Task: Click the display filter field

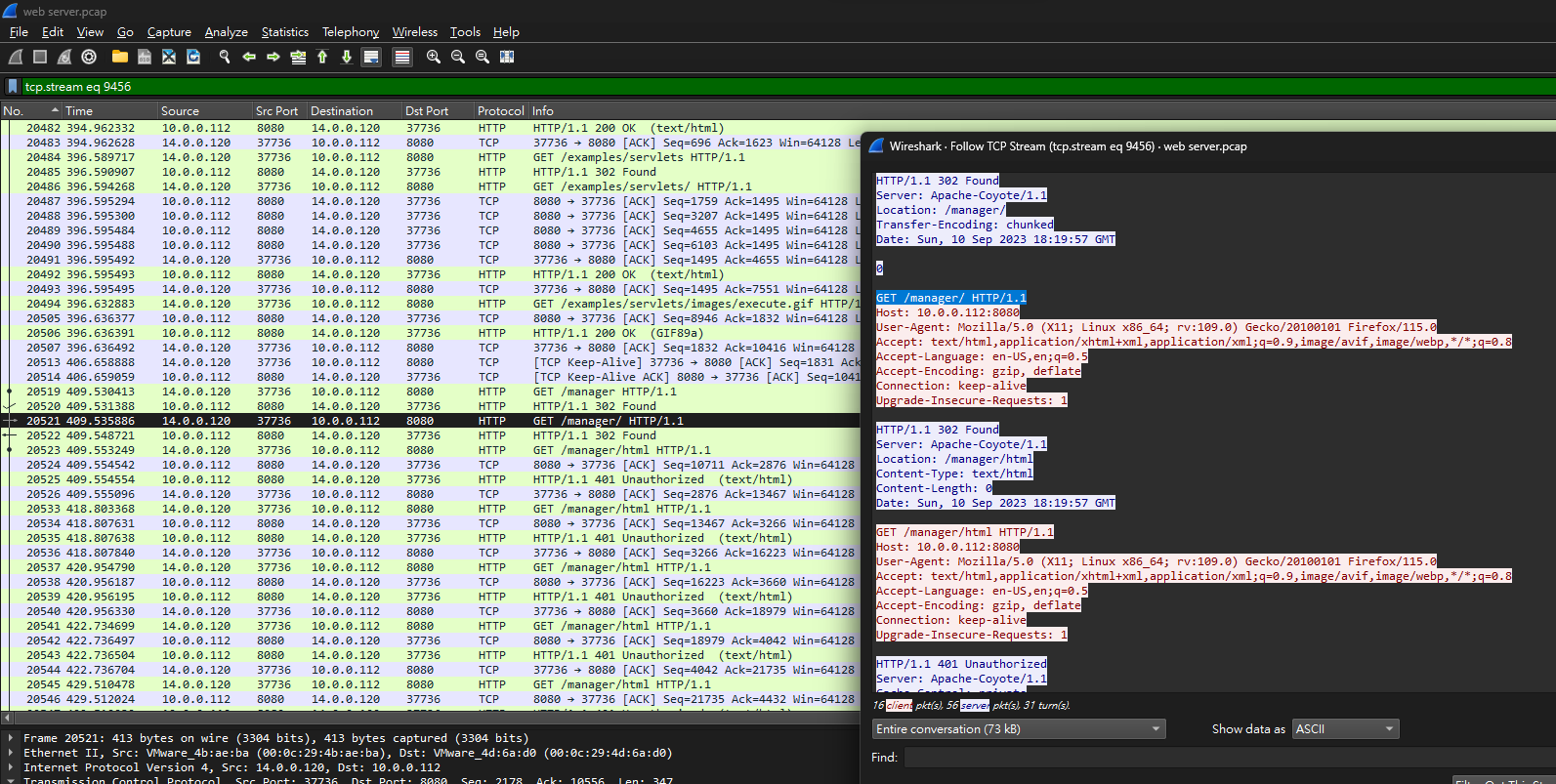Action: pos(787,87)
